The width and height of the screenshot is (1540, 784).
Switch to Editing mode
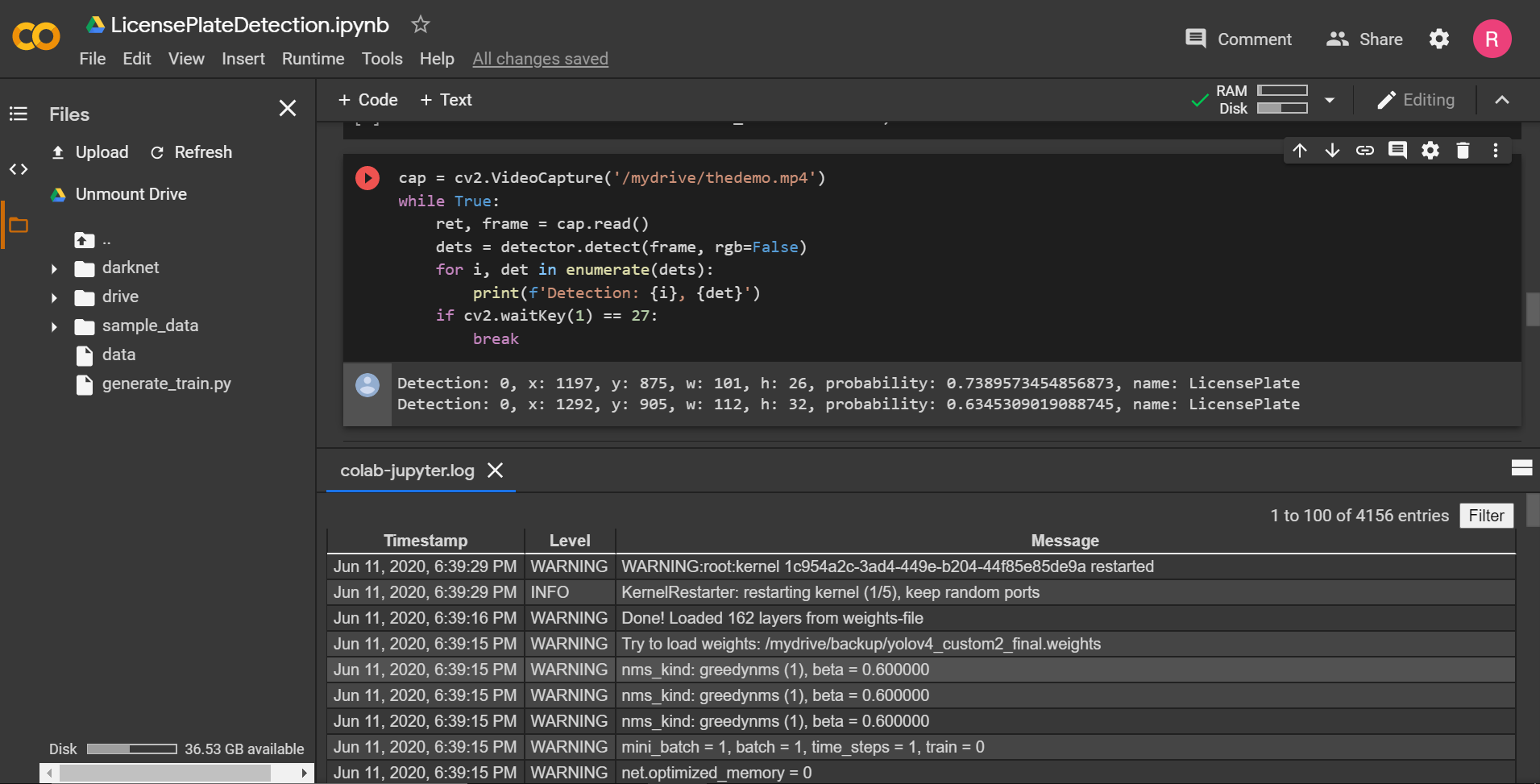click(1416, 99)
